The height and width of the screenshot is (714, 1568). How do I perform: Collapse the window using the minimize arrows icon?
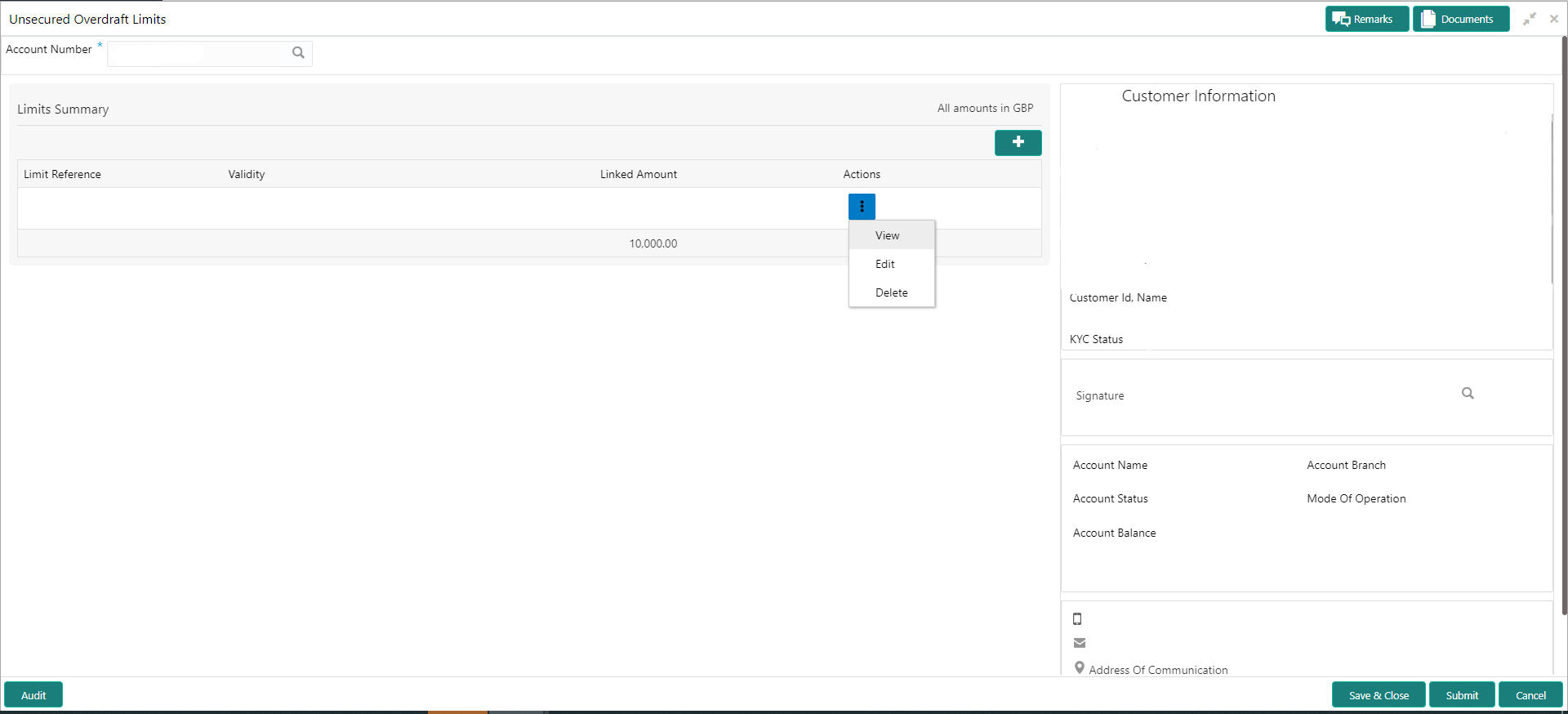pos(1530,19)
